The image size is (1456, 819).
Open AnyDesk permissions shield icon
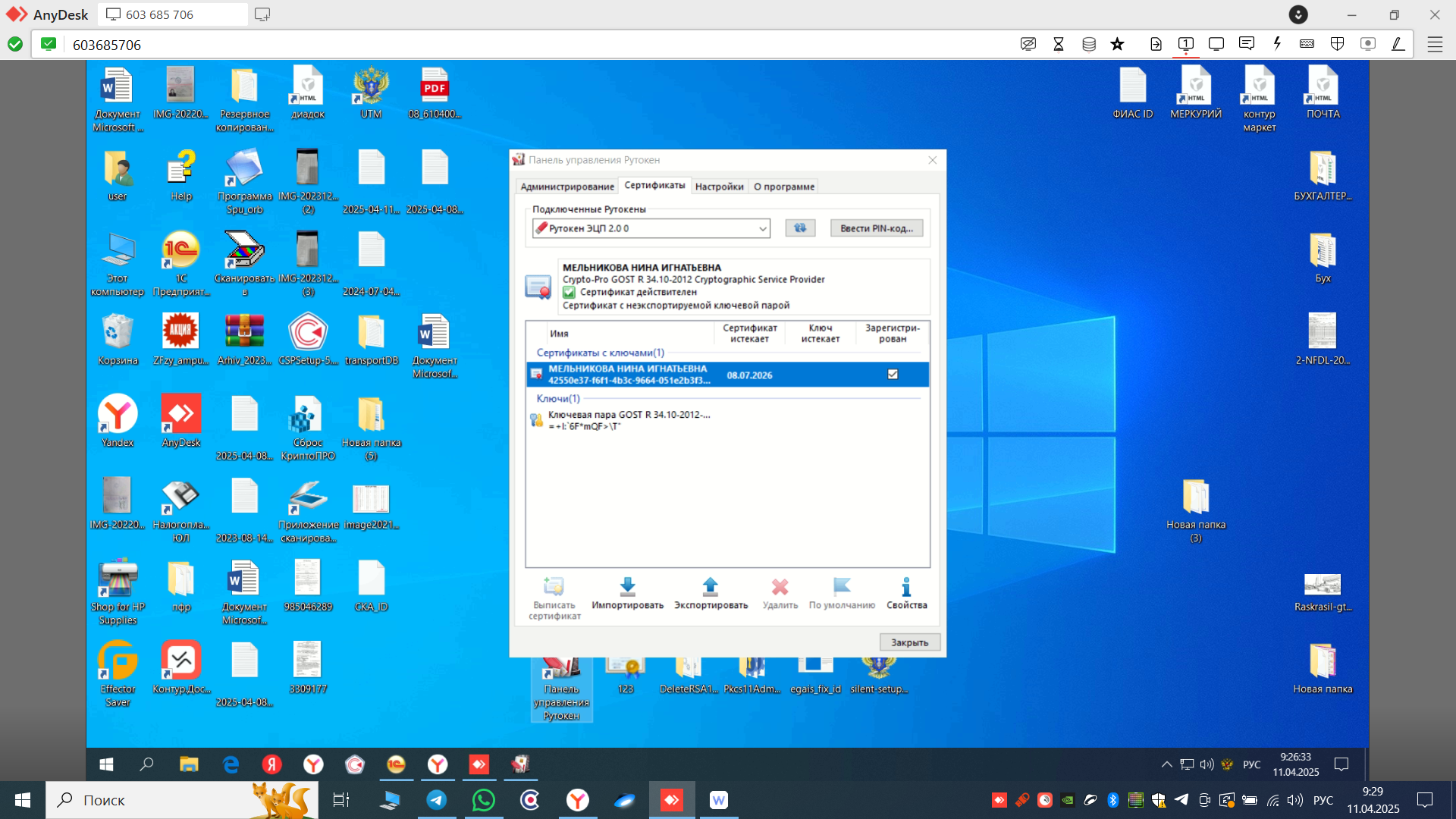pyautogui.click(x=1337, y=44)
